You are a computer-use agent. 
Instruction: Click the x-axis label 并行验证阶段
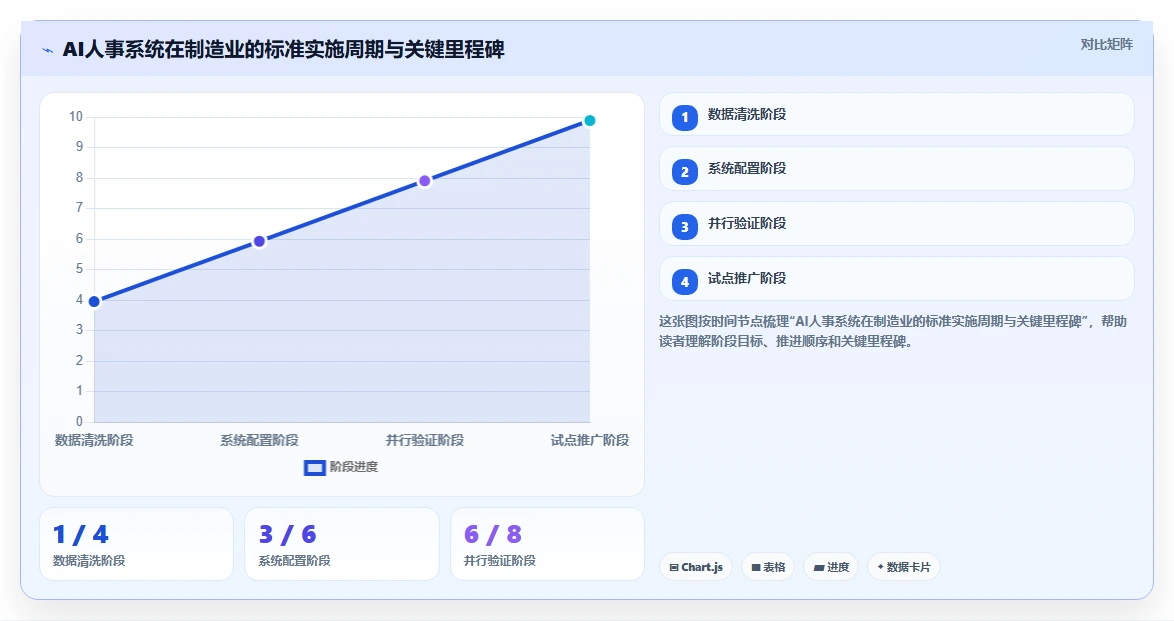425,440
